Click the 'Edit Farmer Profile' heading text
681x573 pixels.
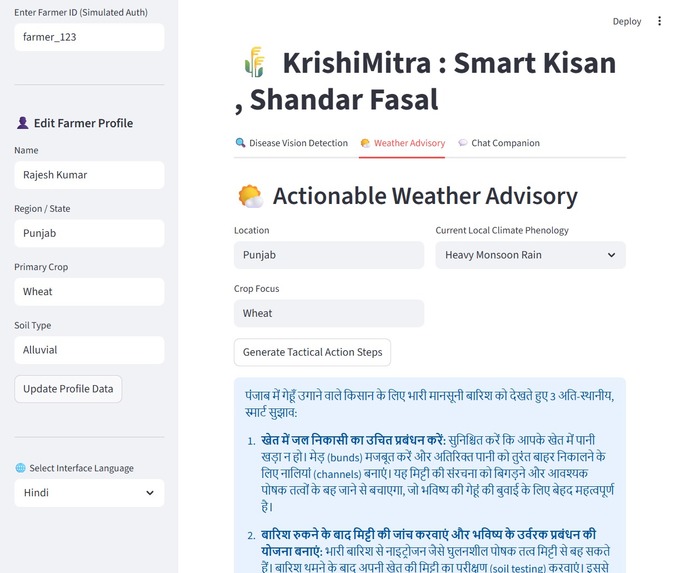point(83,123)
